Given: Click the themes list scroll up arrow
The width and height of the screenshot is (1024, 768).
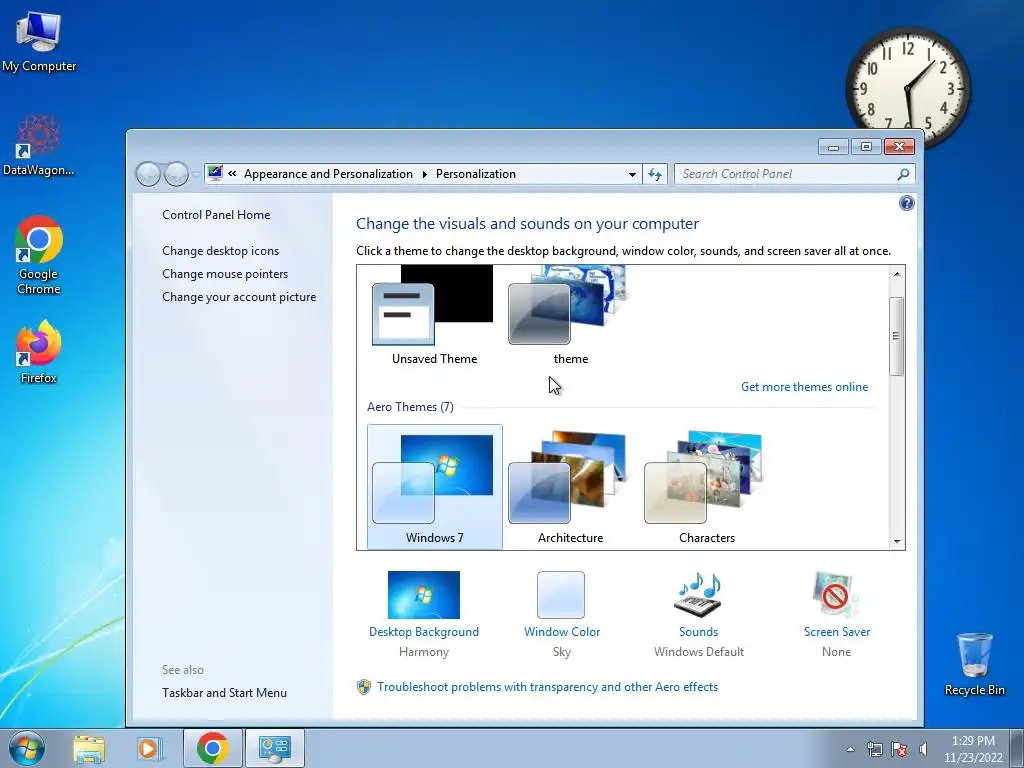Looking at the screenshot, I should click(897, 274).
